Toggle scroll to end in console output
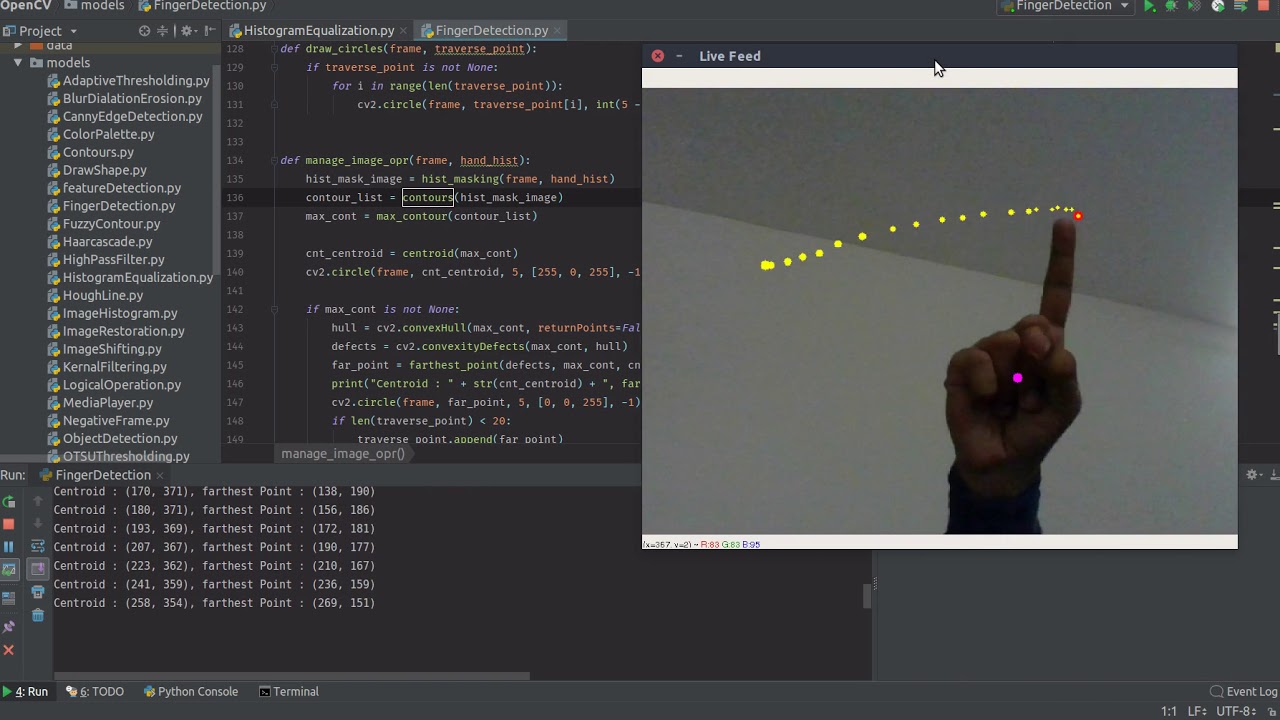This screenshot has width=1280, height=720. click(37, 570)
